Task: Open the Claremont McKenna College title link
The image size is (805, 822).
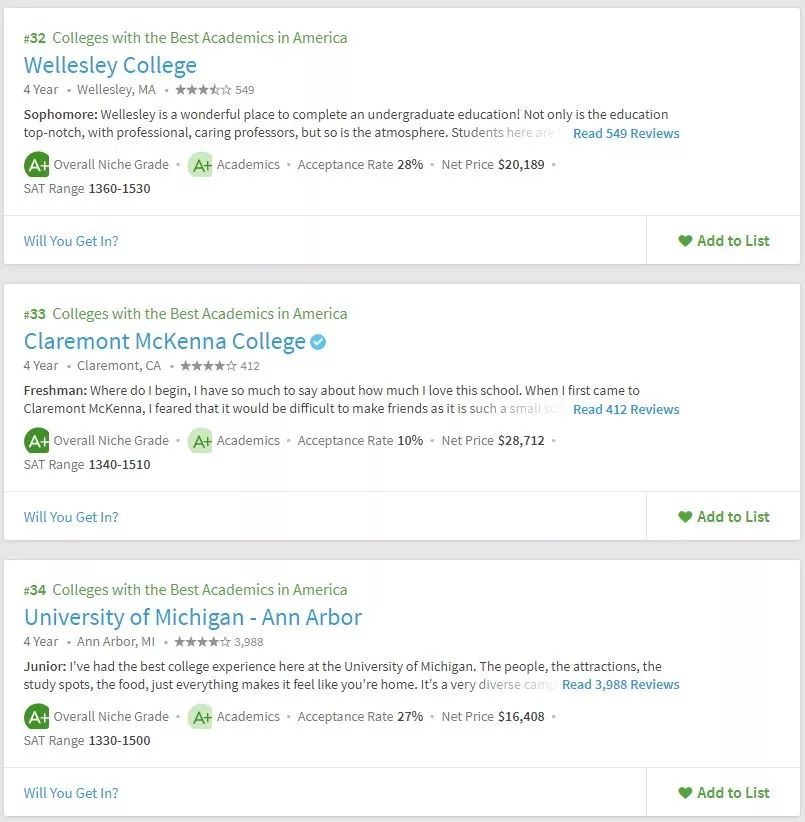Action: point(164,341)
